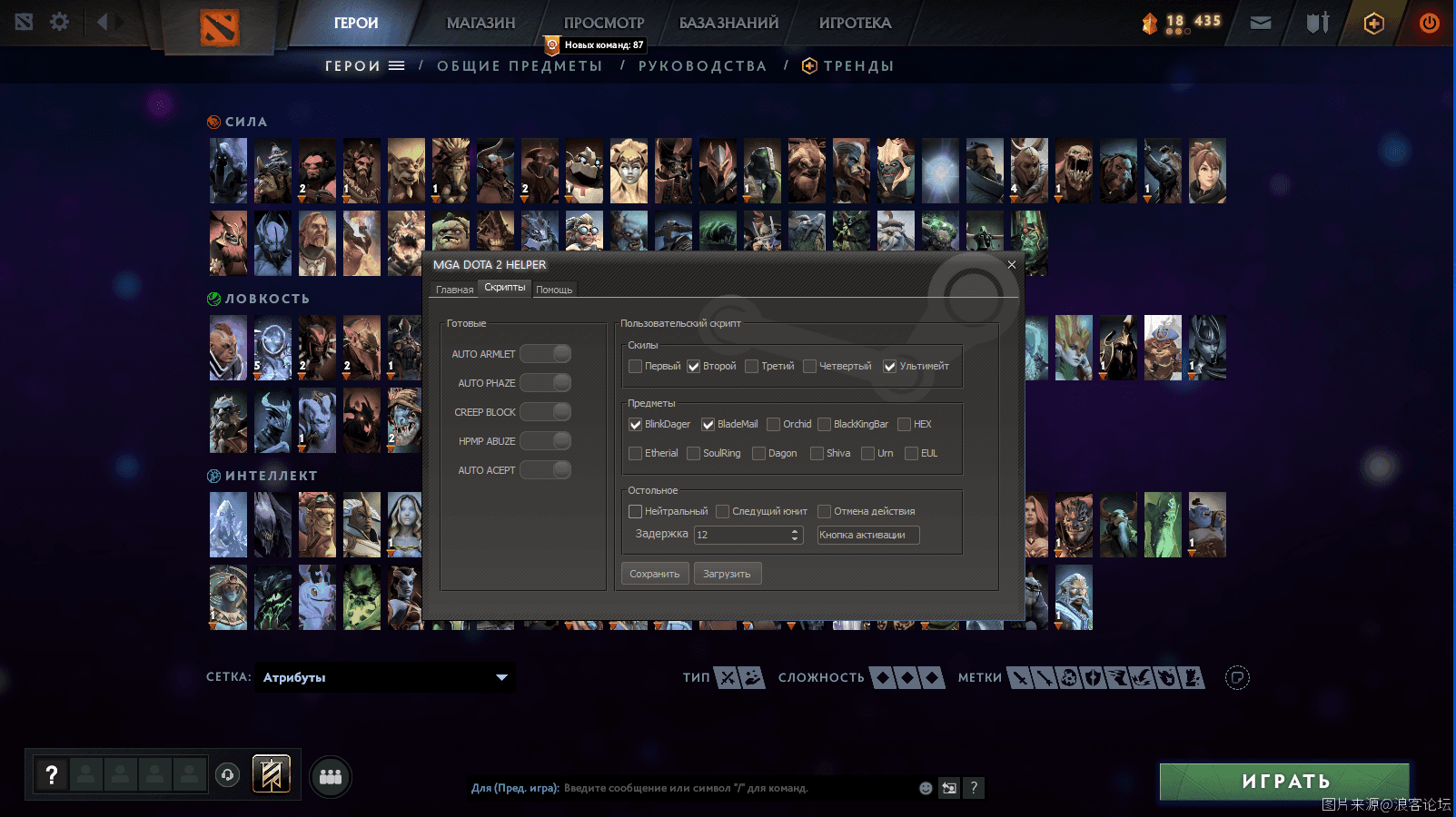This screenshot has width=1456, height=817.
Task: Click the question mark party slot
Action: tap(52, 775)
